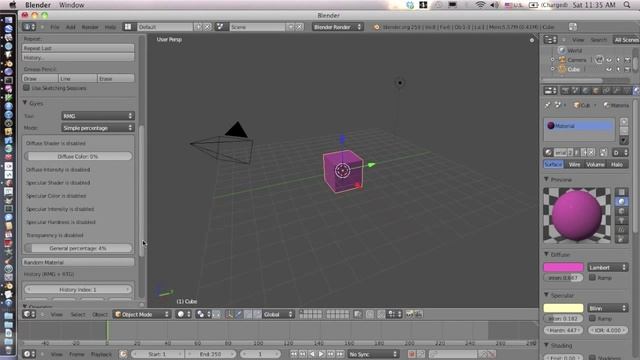The width and height of the screenshot is (640, 360).
Task: Click the scene browse icon
Action: 220,27
